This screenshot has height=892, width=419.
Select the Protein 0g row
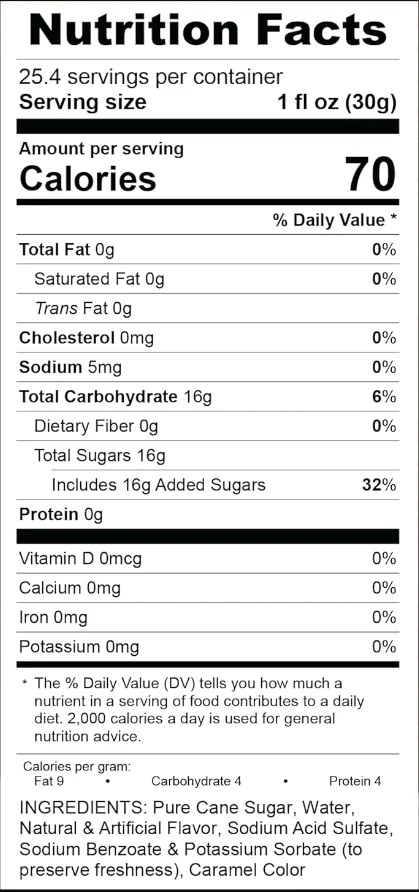click(208, 515)
